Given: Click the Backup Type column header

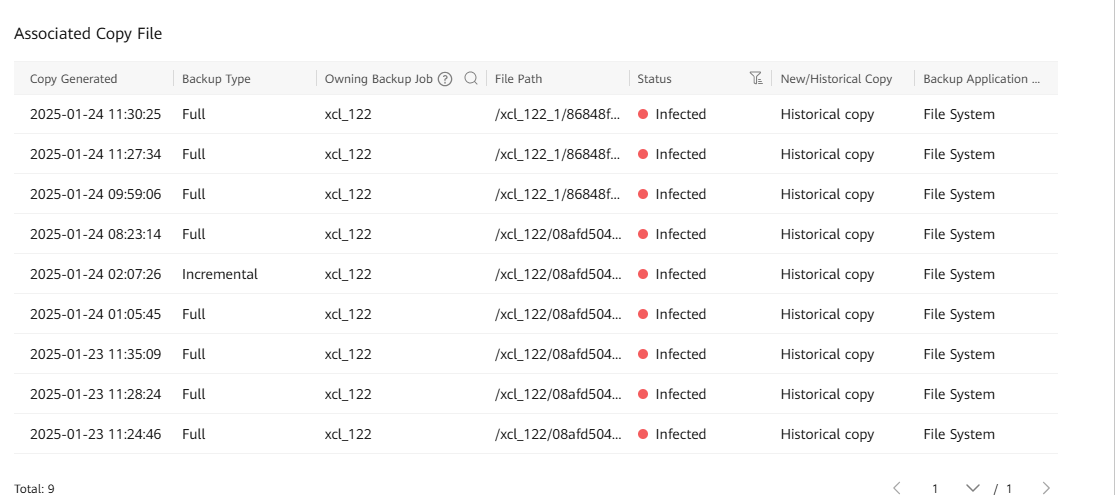Looking at the screenshot, I should click(x=216, y=79).
